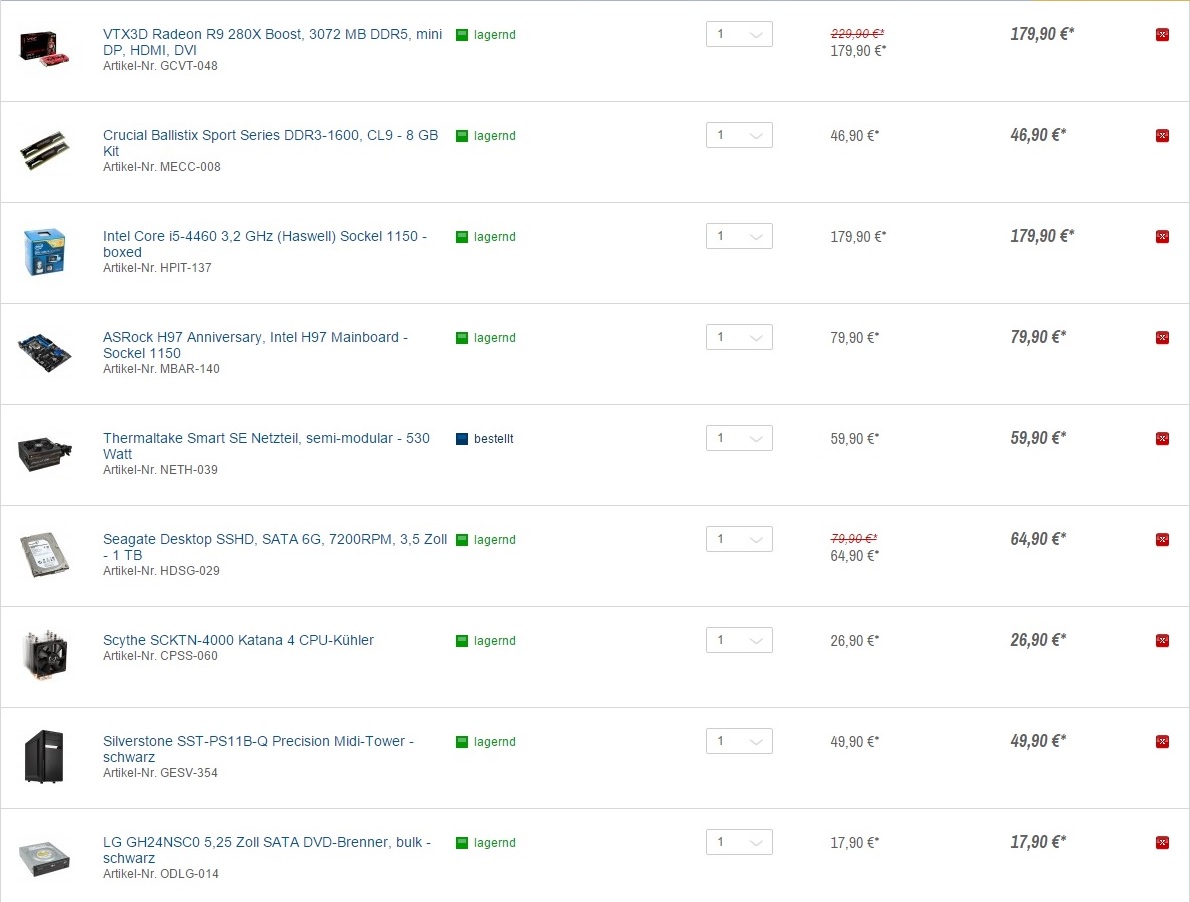Follow ASRock H97 Anniversary mainboard link
1190x902 pixels.
(256, 344)
